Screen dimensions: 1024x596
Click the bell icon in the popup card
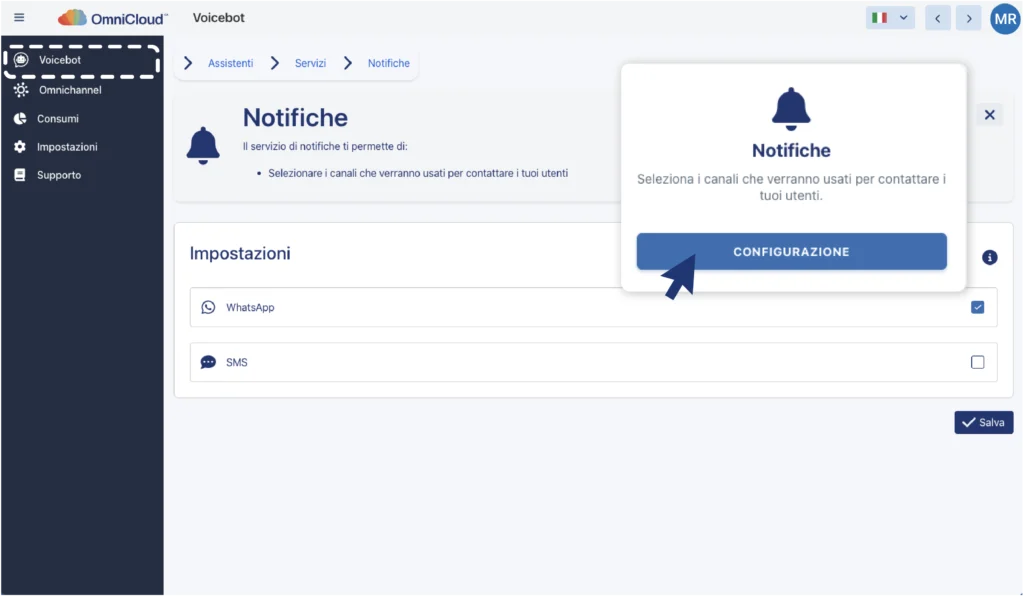point(791,107)
